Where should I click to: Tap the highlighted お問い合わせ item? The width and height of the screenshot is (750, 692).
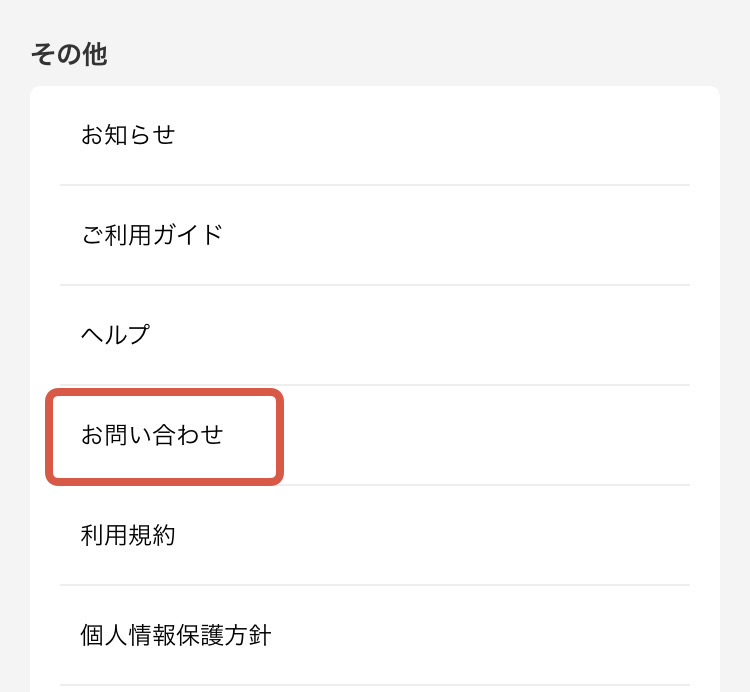(x=152, y=435)
